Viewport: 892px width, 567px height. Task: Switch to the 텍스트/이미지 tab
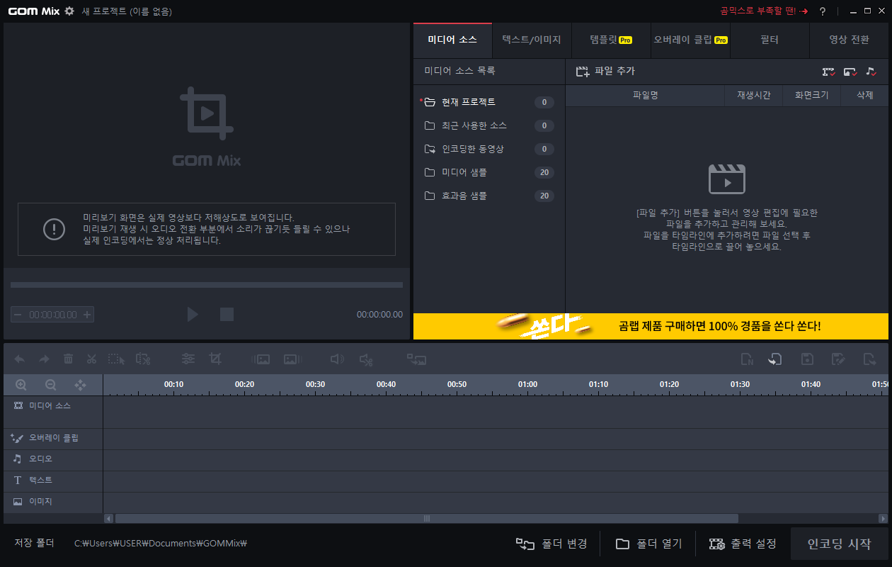point(531,40)
